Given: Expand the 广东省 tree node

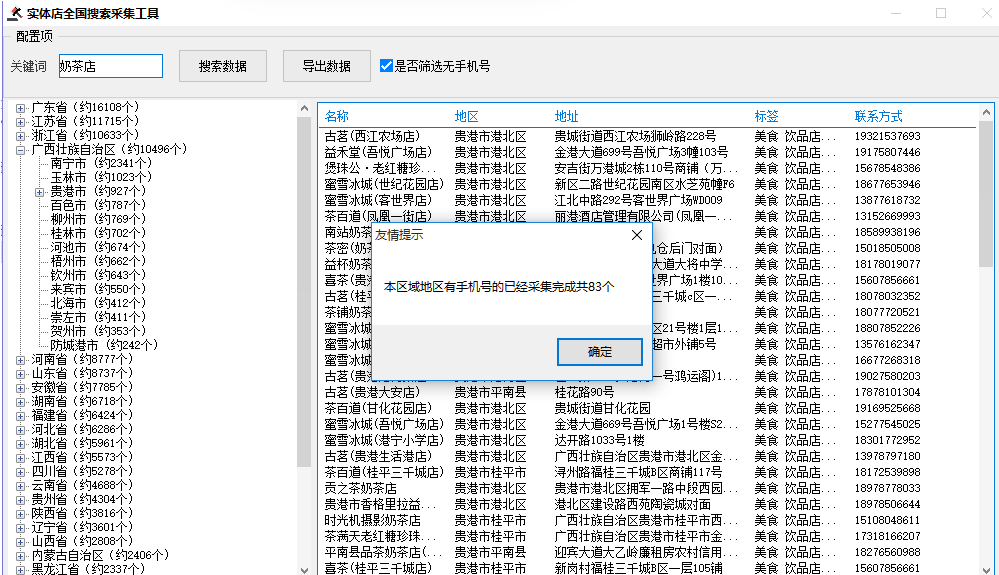Looking at the screenshot, I should tap(21, 107).
